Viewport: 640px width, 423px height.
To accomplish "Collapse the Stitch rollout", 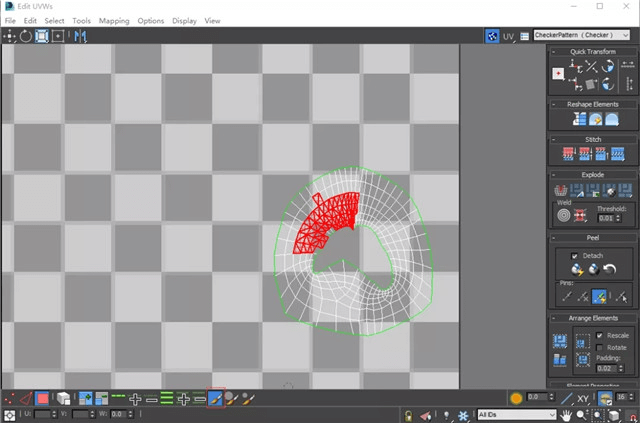I will coord(554,139).
